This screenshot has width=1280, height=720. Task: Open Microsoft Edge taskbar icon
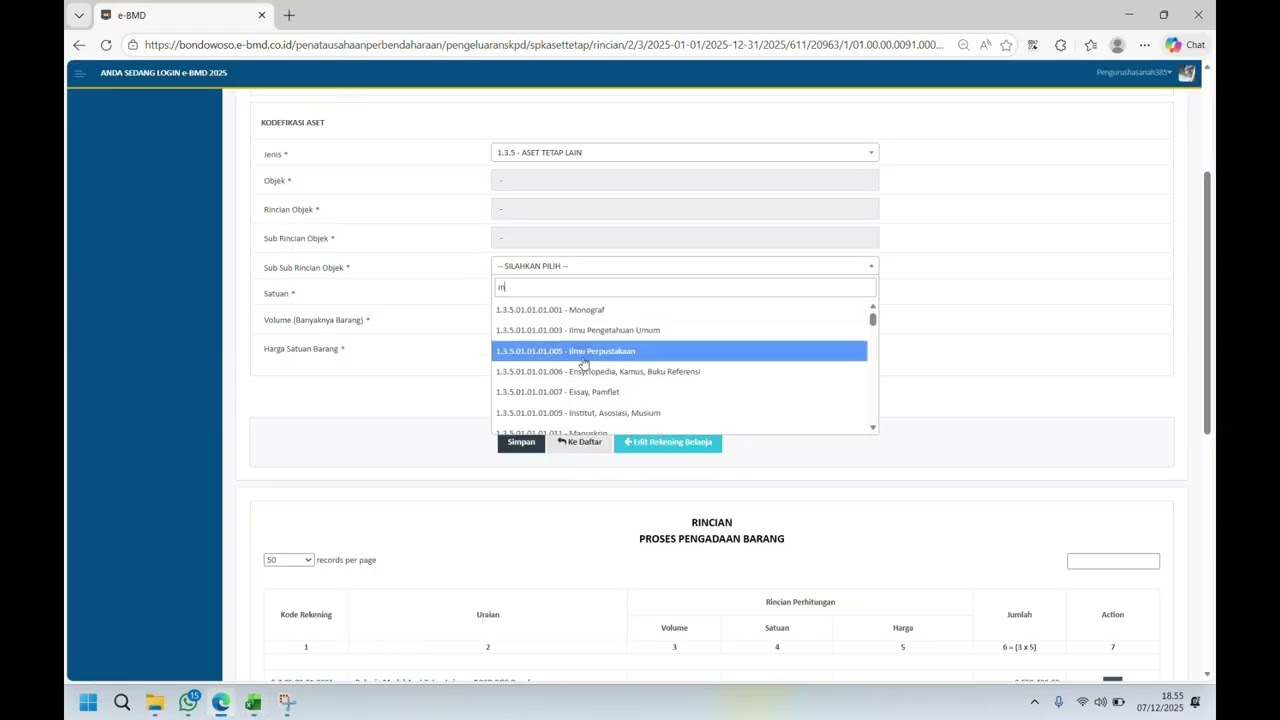pos(221,702)
